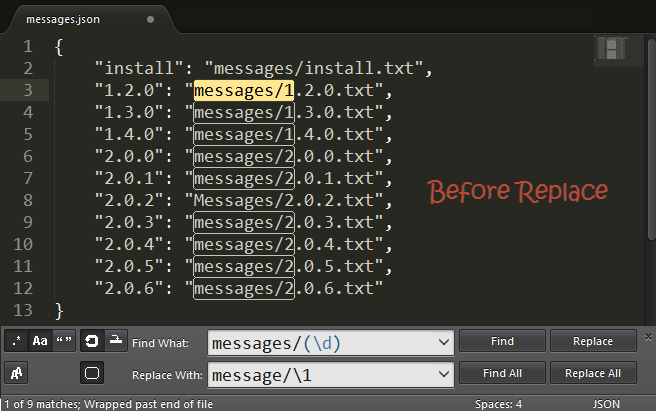Screen dimensions: 656x411
Task: Click highlighted match on line 3
Action: 244,91
